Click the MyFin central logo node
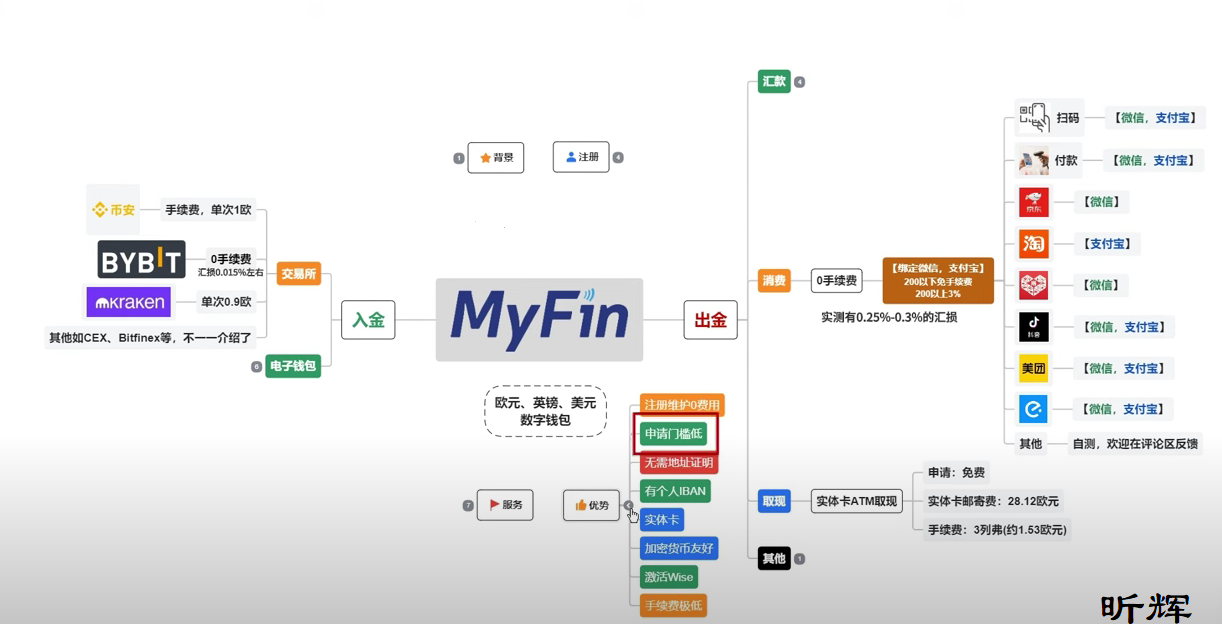This screenshot has height=624, width=1222. click(x=539, y=319)
